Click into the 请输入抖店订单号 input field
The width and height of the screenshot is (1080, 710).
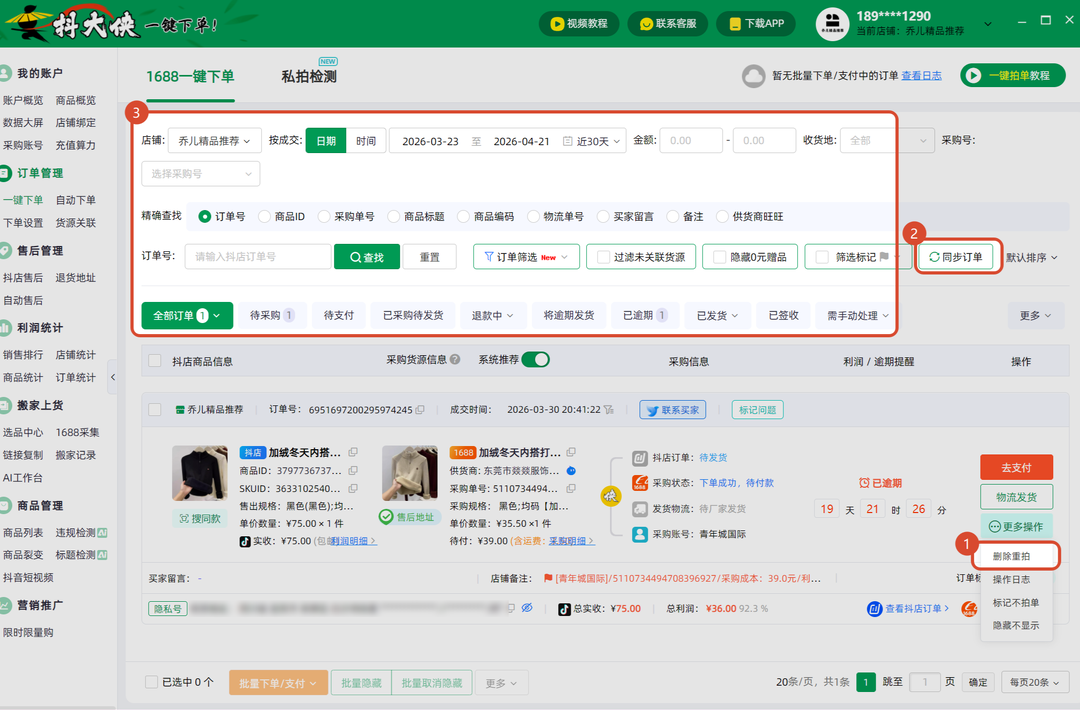pos(258,257)
